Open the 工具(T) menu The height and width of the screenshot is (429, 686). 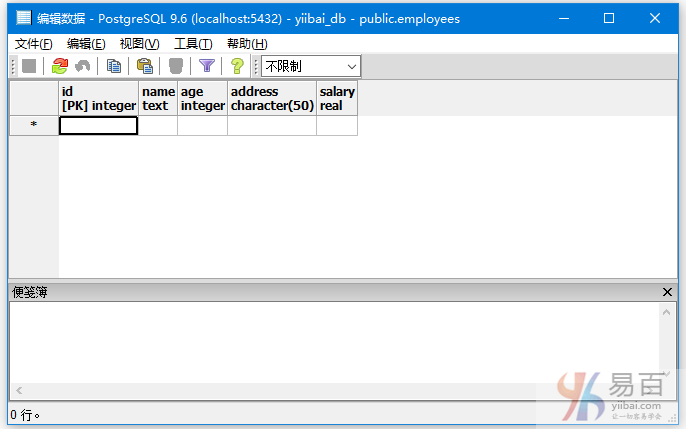[x=193, y=43]
